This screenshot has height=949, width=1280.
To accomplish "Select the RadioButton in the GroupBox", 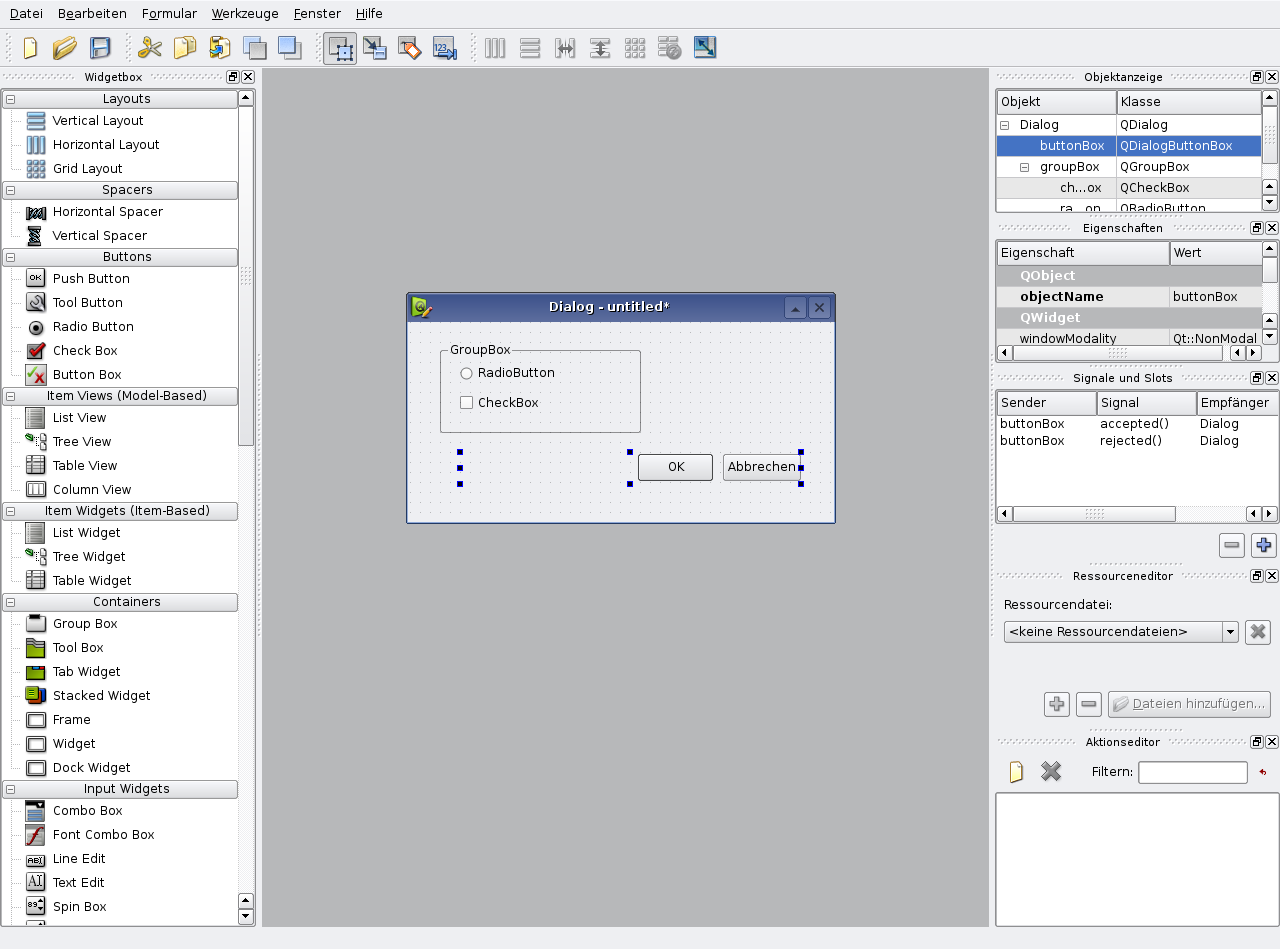I will (x=466, y=373).
